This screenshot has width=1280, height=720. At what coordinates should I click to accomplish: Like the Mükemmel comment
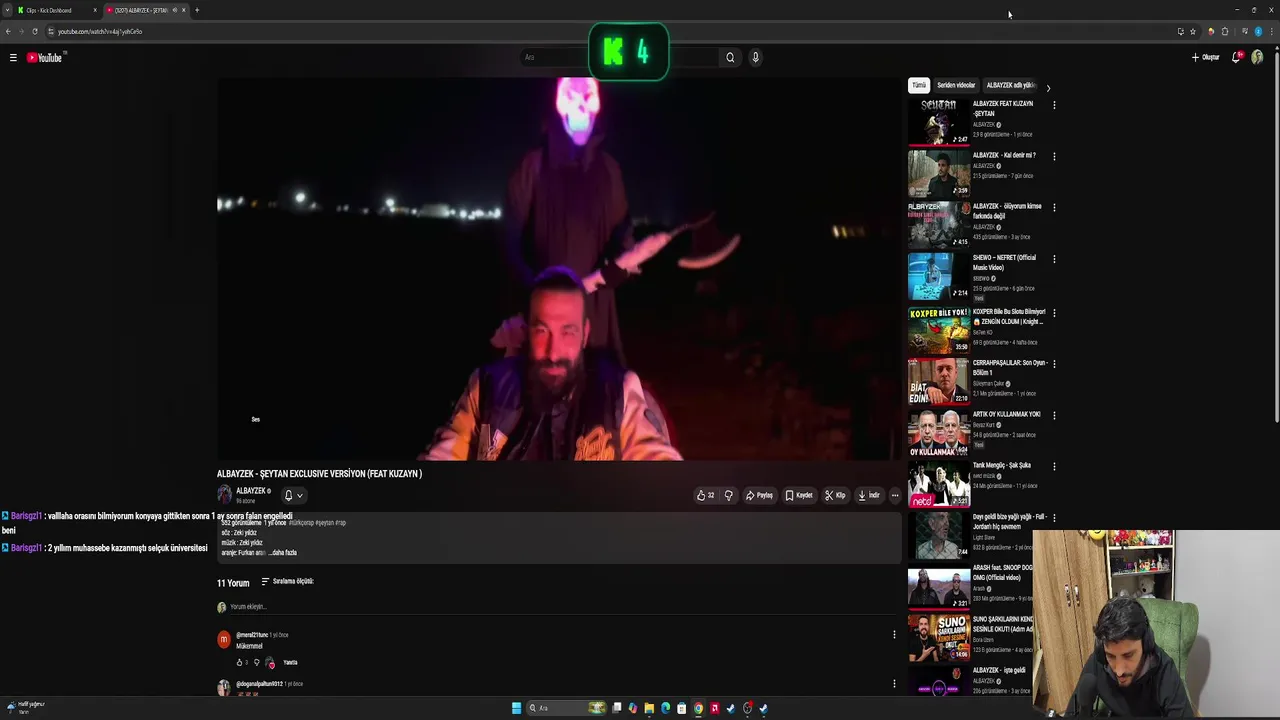(x=240, y=662)
